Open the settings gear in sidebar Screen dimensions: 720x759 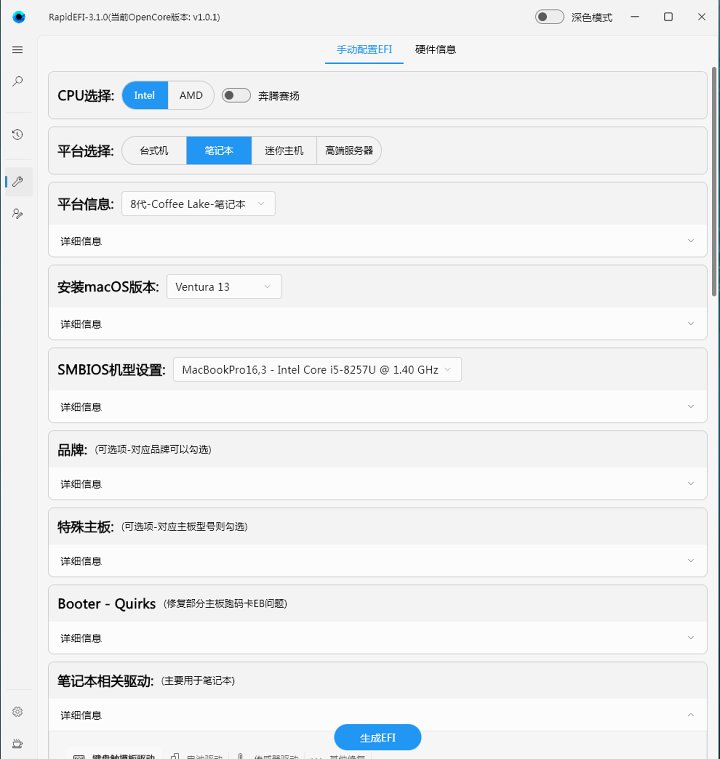17,712
